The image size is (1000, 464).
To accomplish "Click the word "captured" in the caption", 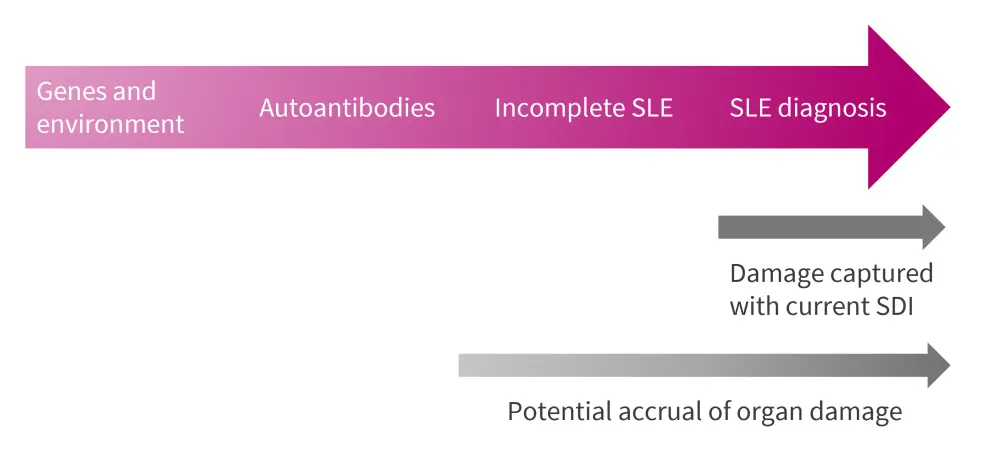I will [x=881, y=274].
